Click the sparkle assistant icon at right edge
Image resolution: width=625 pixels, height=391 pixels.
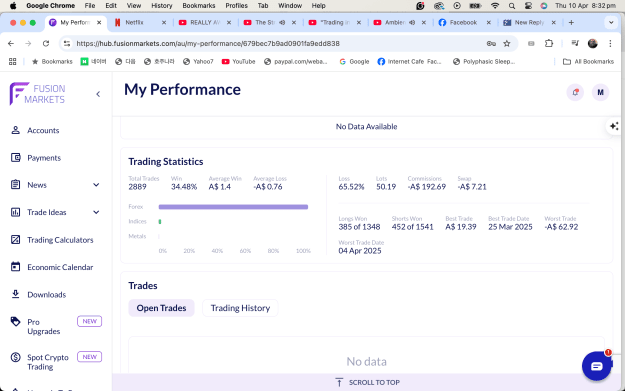click(614, 126)
